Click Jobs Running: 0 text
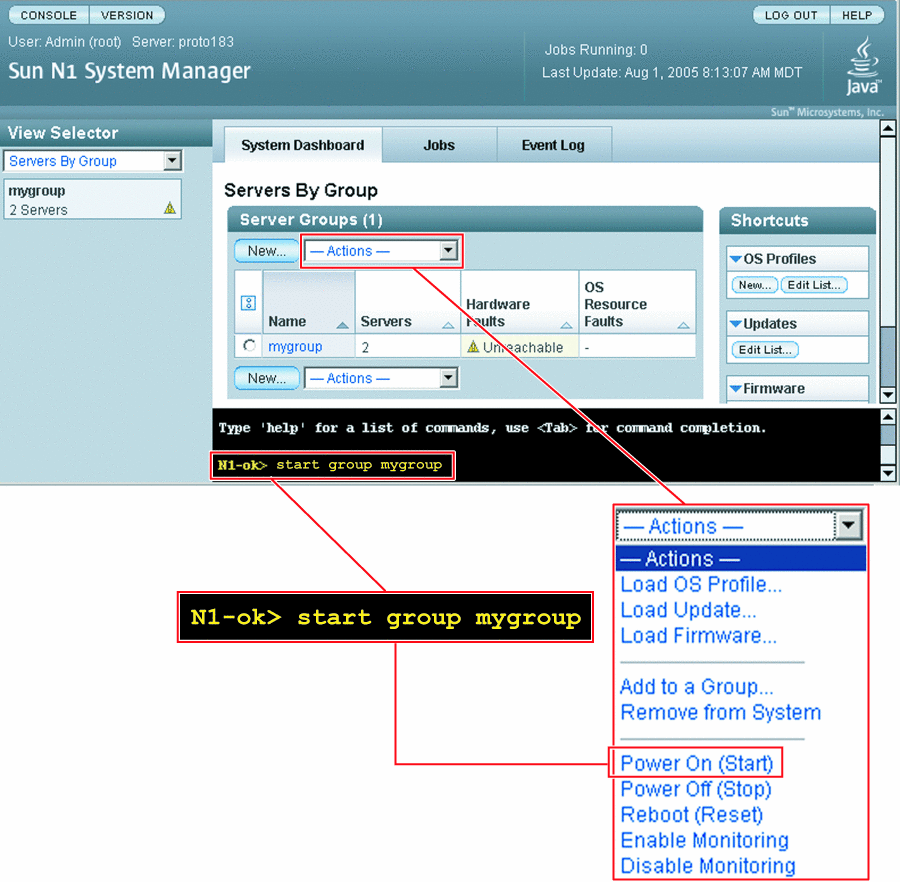 595,50
